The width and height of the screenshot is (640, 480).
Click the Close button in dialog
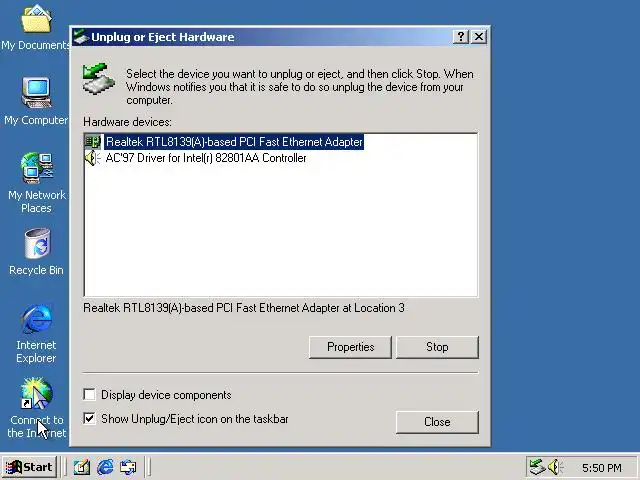coord(437,422)
